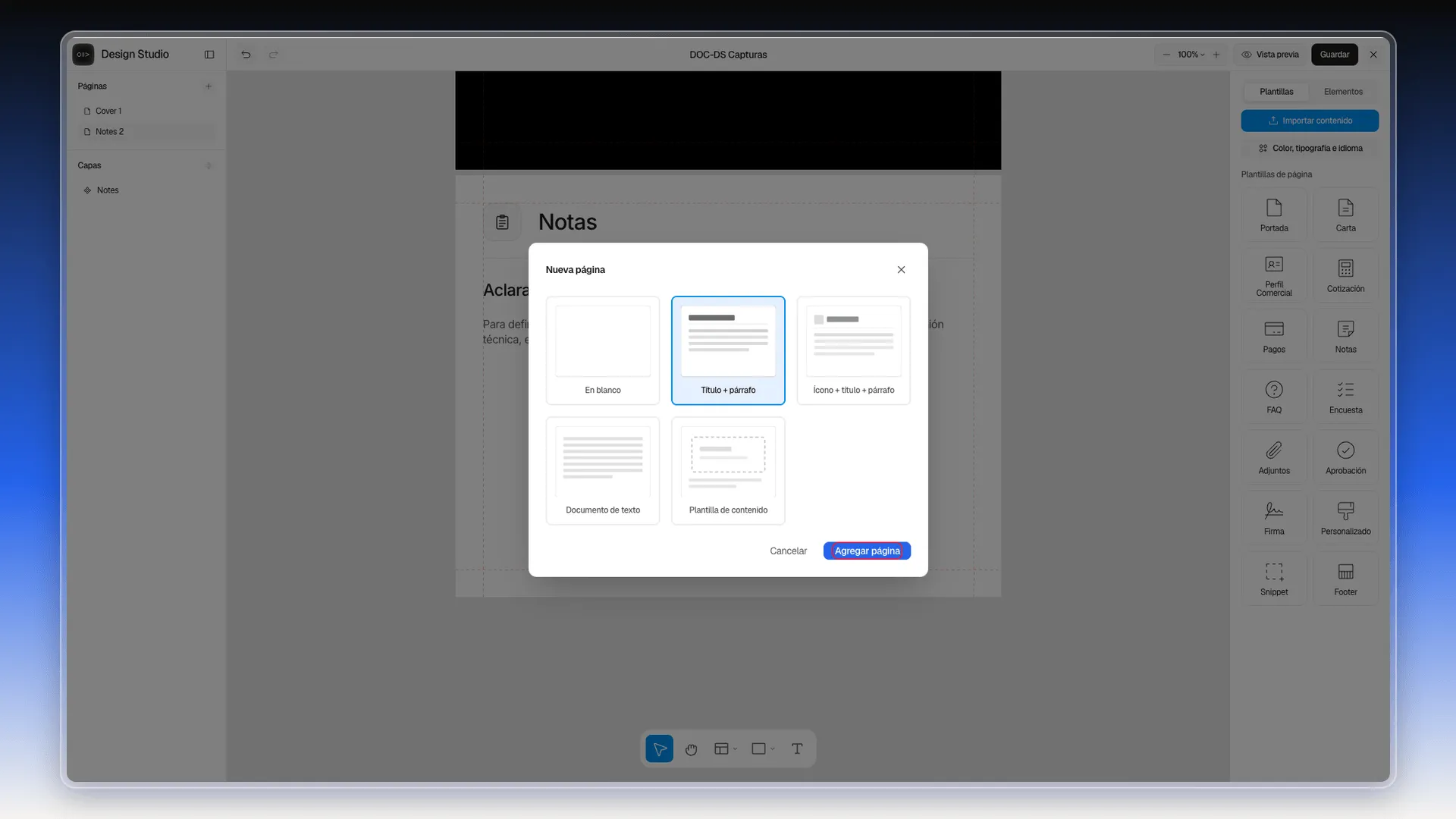Click the redo arrow icon

(x=274, y=55)
